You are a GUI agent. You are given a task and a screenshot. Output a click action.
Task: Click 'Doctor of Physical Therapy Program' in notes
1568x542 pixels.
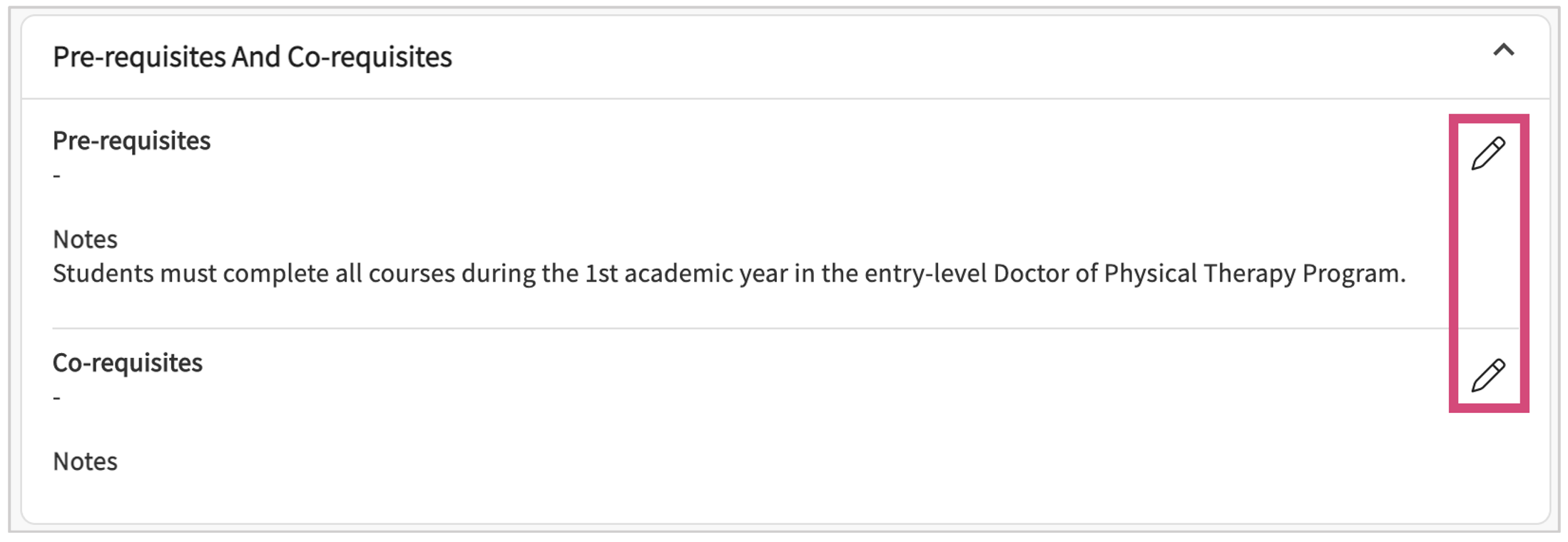pyautogui.click(x=1198, y=274)
